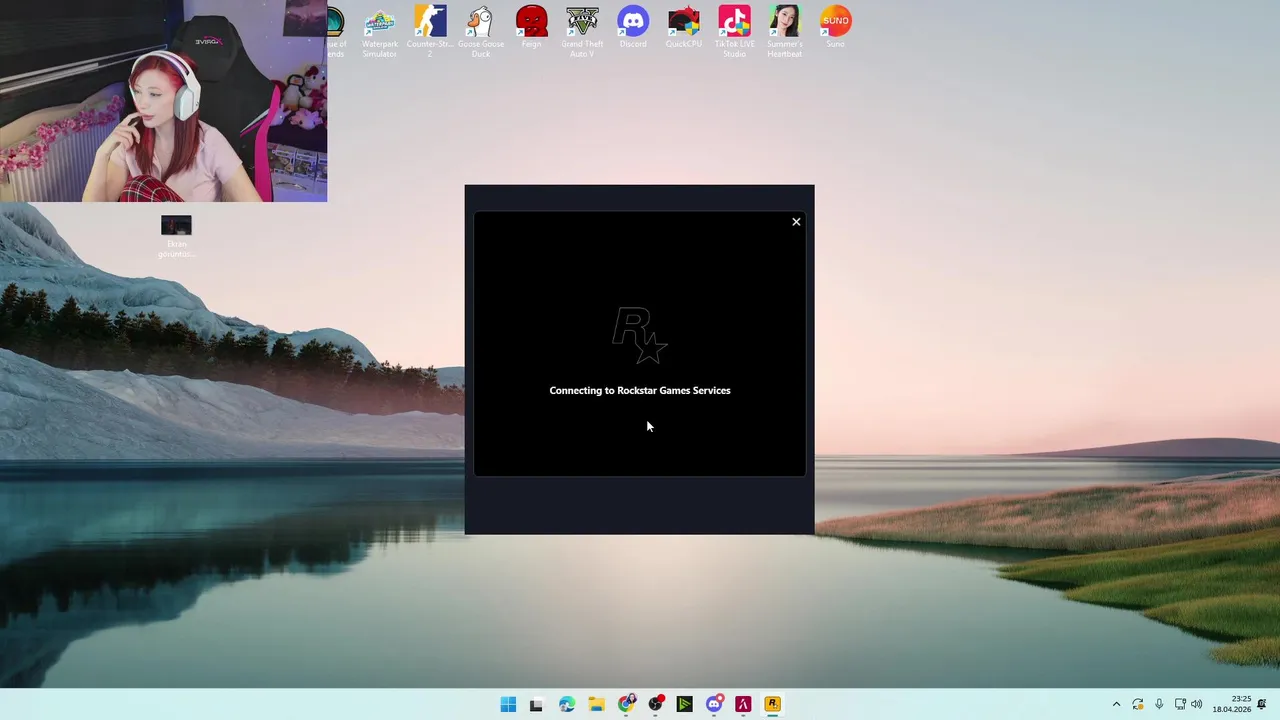Switch to OBS Studio in the taskbar
The width and height of the screenshot is (1280, 720).
pos(655,704)
